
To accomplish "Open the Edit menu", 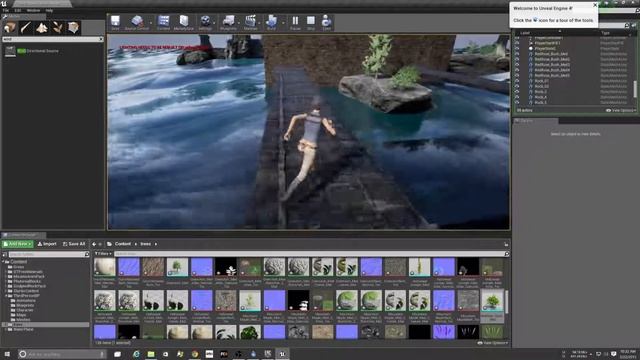I will click(18, 10).
